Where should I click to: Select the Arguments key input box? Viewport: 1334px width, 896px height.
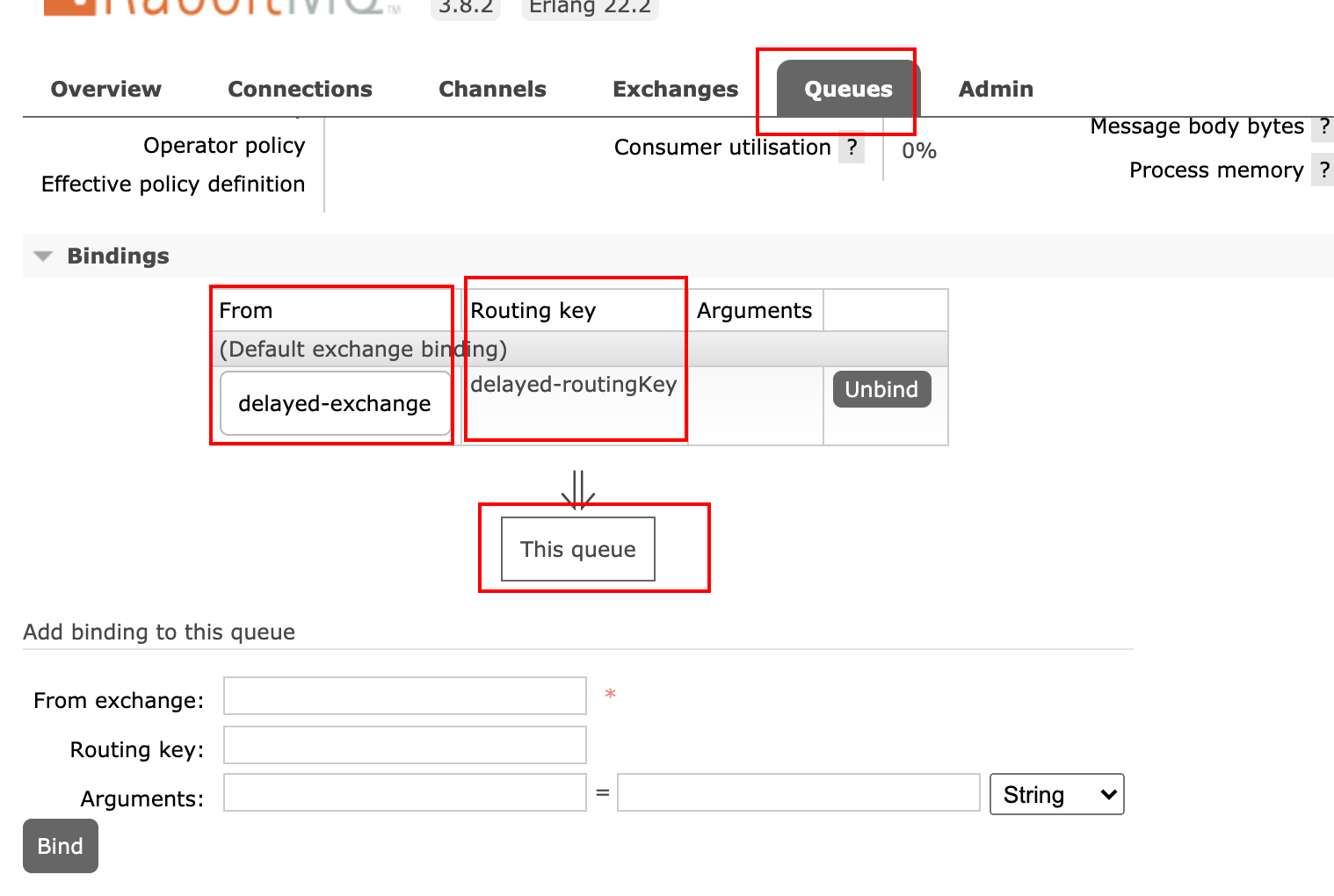coord(405,792)
